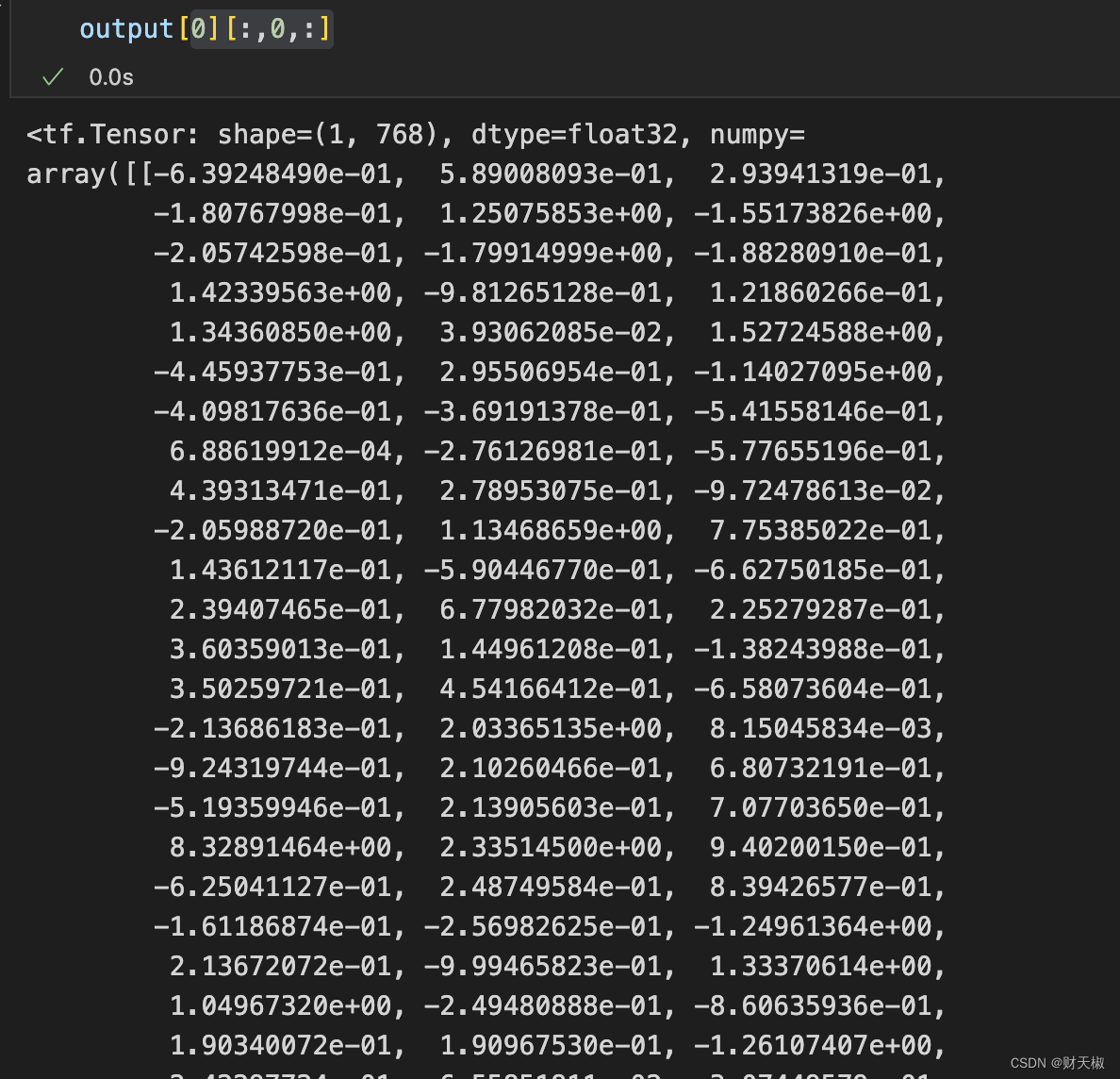Click the numpy= text in output header

757,135
